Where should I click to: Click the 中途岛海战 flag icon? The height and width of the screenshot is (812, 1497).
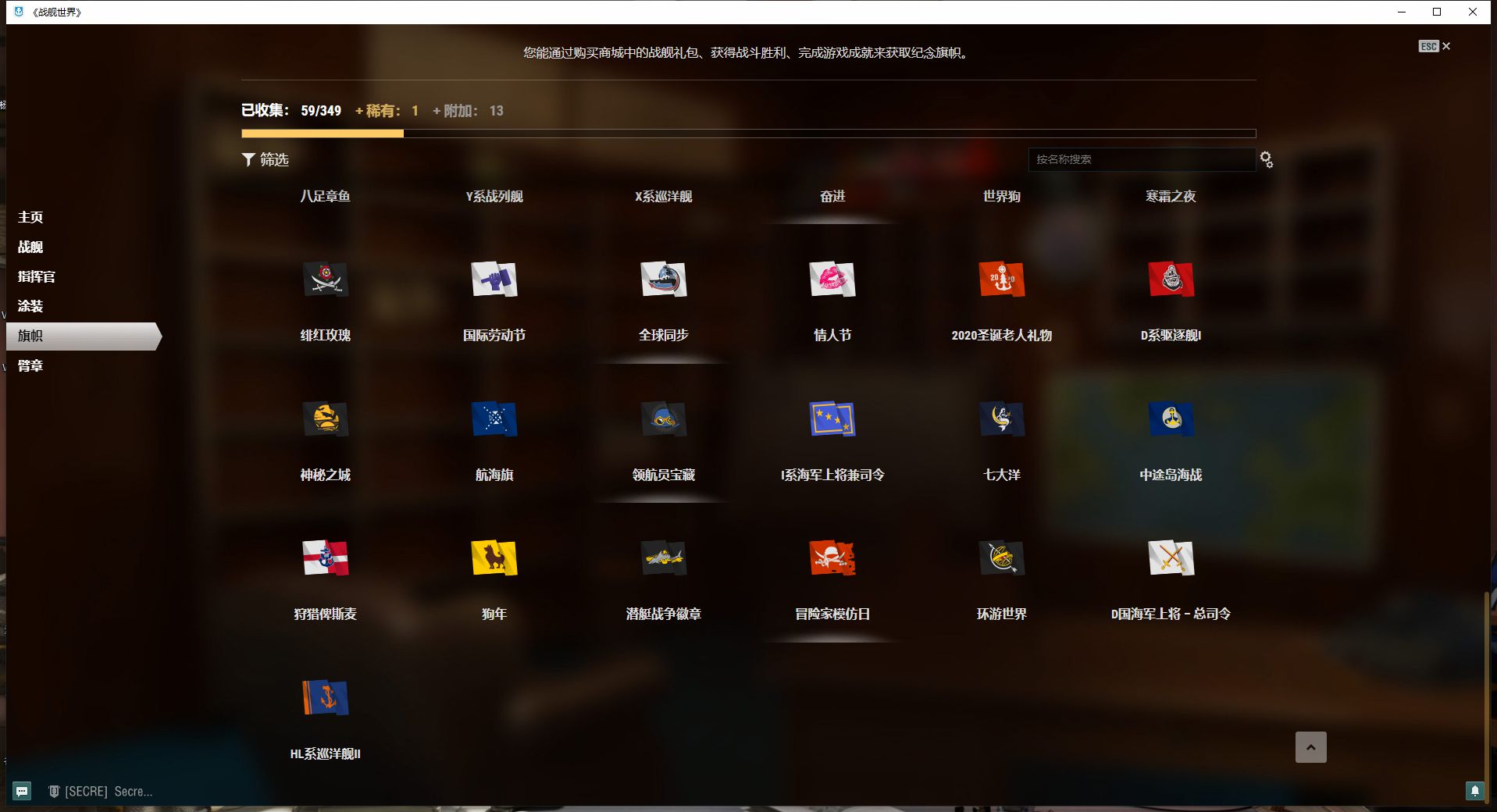pos(1171,419)
